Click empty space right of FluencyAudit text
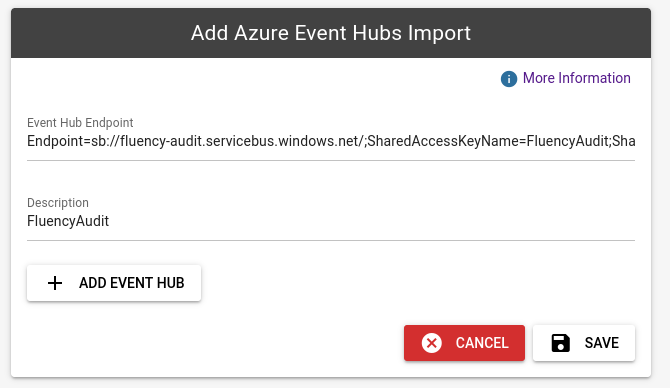This screenshot has width=670, height=388. pos(372,221)
